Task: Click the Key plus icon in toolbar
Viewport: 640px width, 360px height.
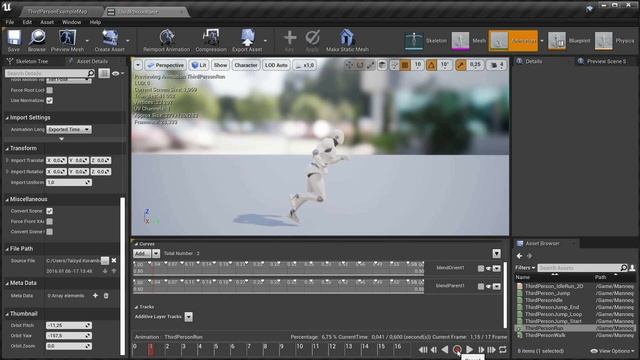Action: pyautogui.click(x=289, y=40)
